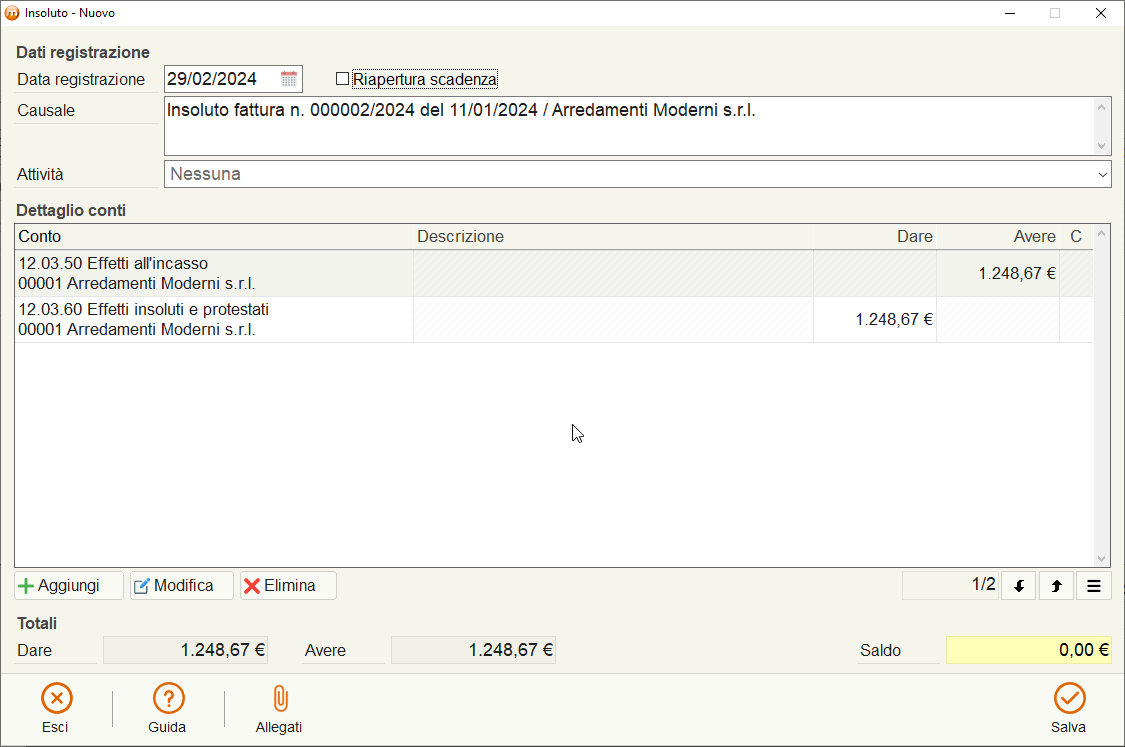Click the Esci exit icon
Viewport: 1125px width, 747px height.
(56, 698)
